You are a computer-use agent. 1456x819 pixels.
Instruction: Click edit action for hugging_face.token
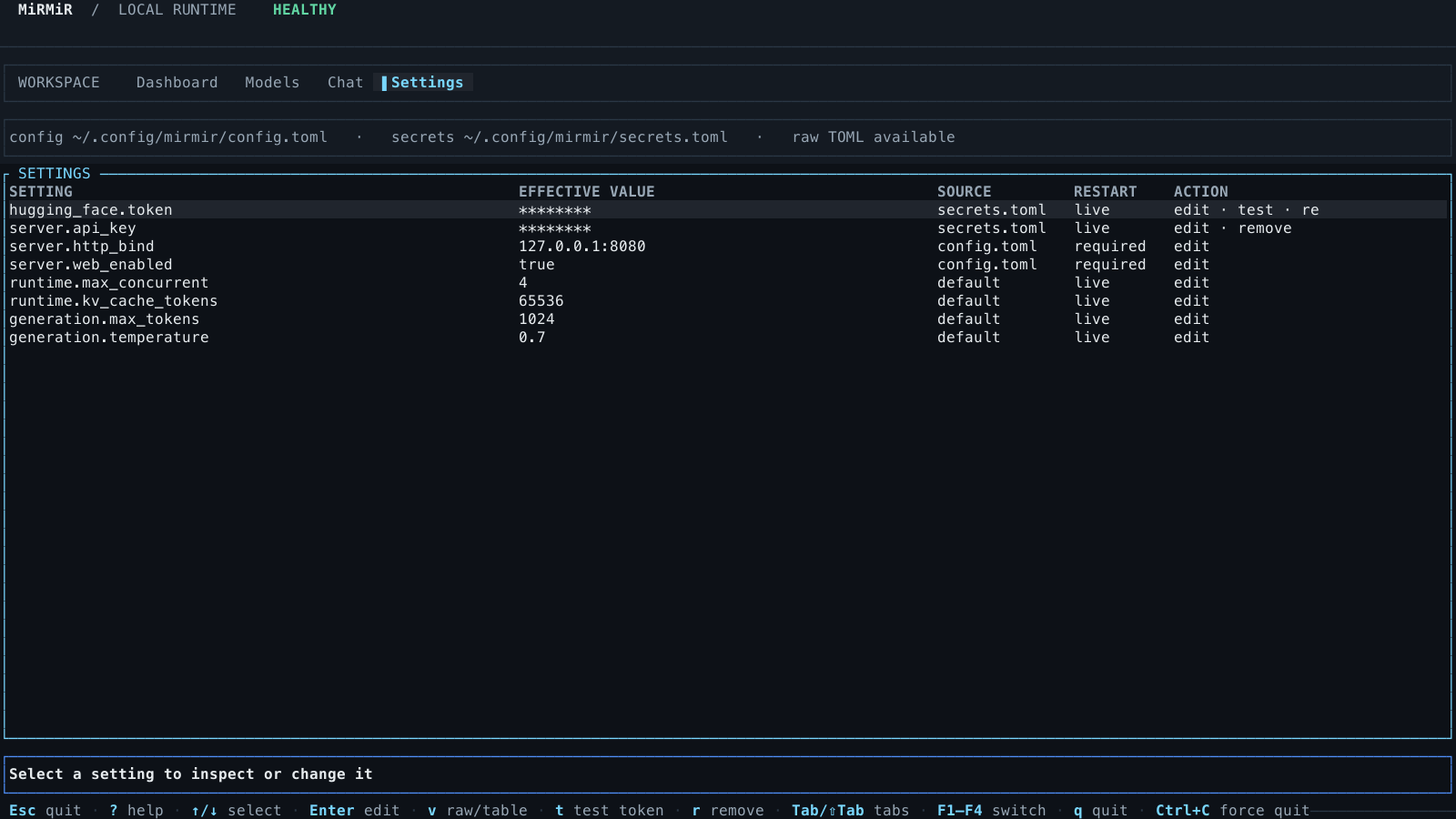(1192, 210)
